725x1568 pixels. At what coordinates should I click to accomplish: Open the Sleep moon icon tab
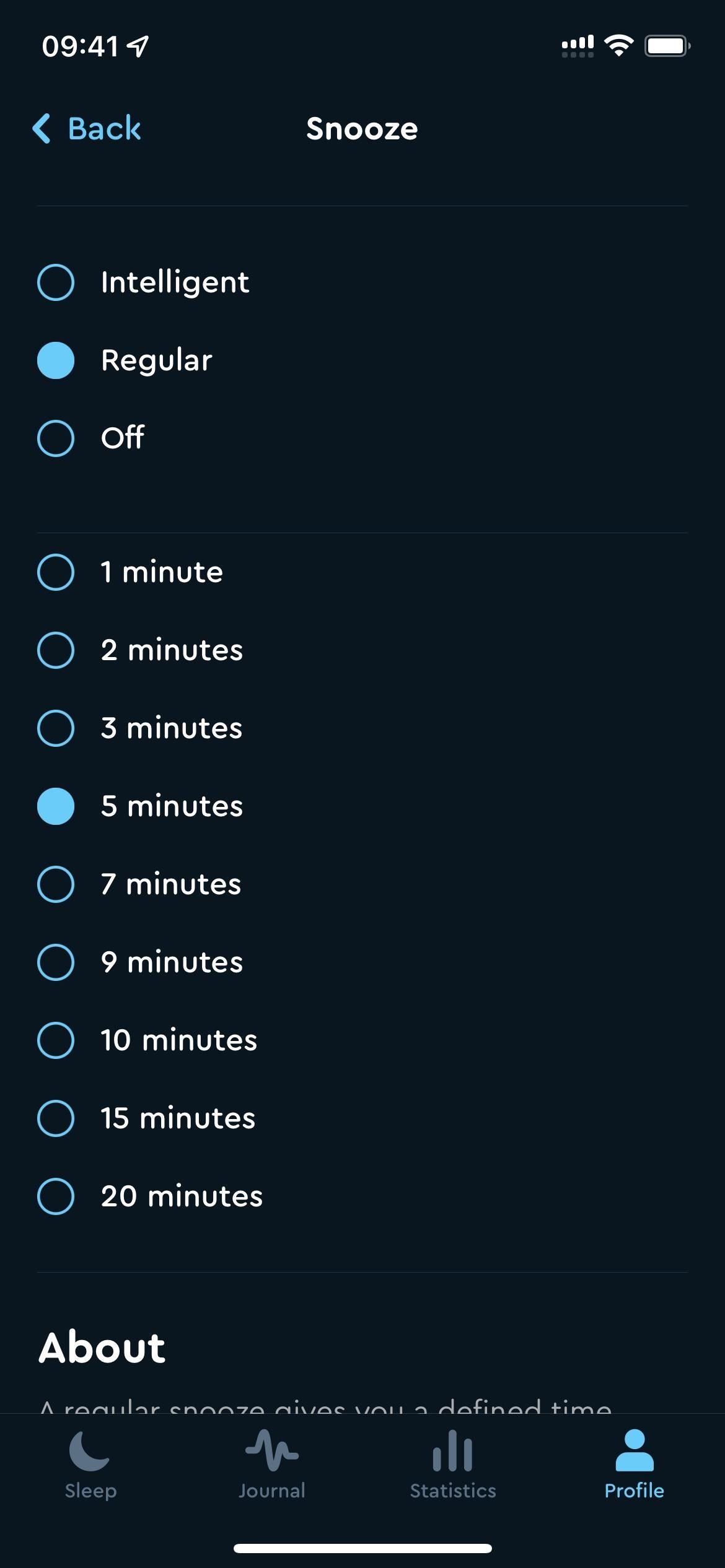pos(90,1450)
